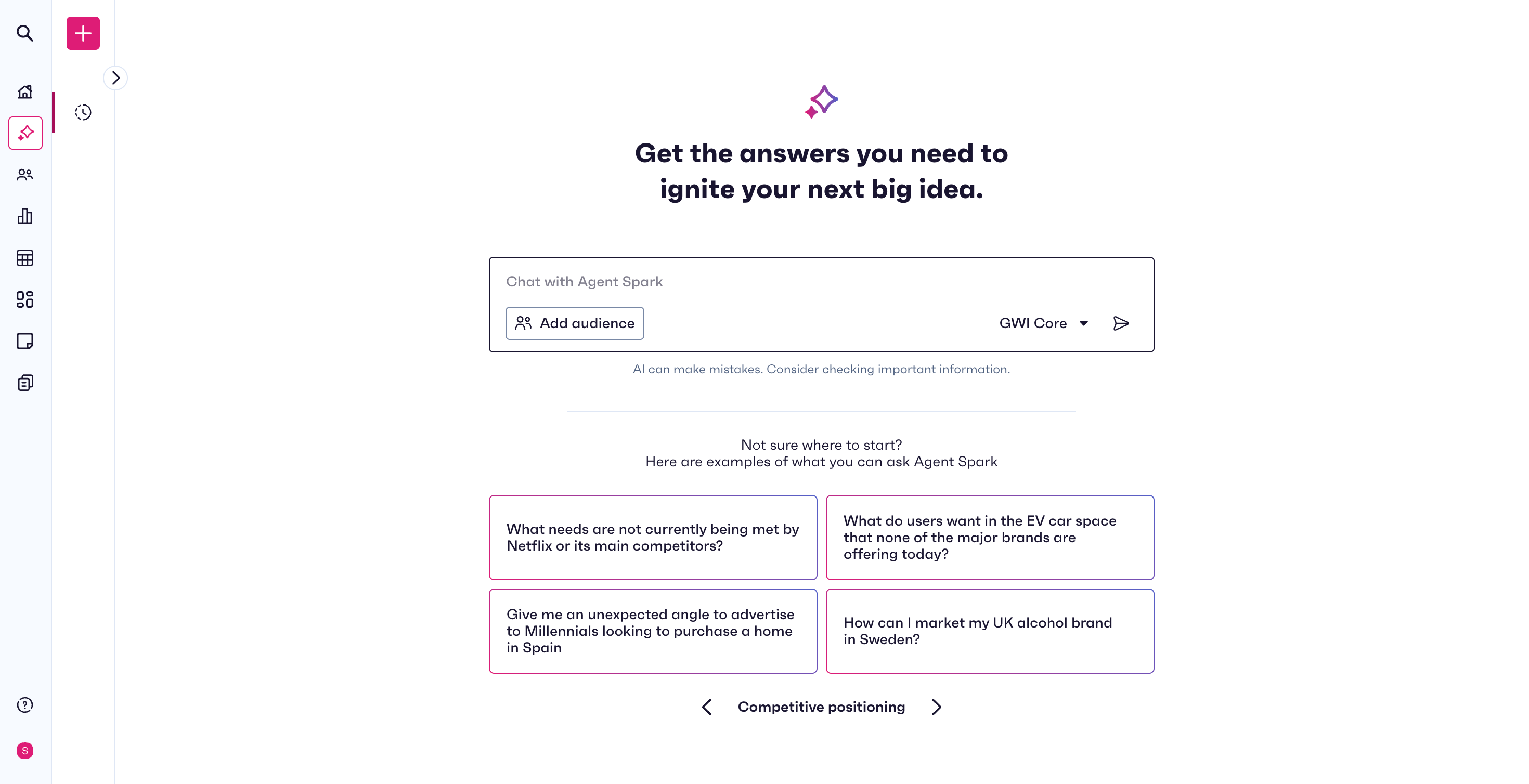1529x784 pixels.
Task: Click the pink plus new chat button
Action: [83, 33]
